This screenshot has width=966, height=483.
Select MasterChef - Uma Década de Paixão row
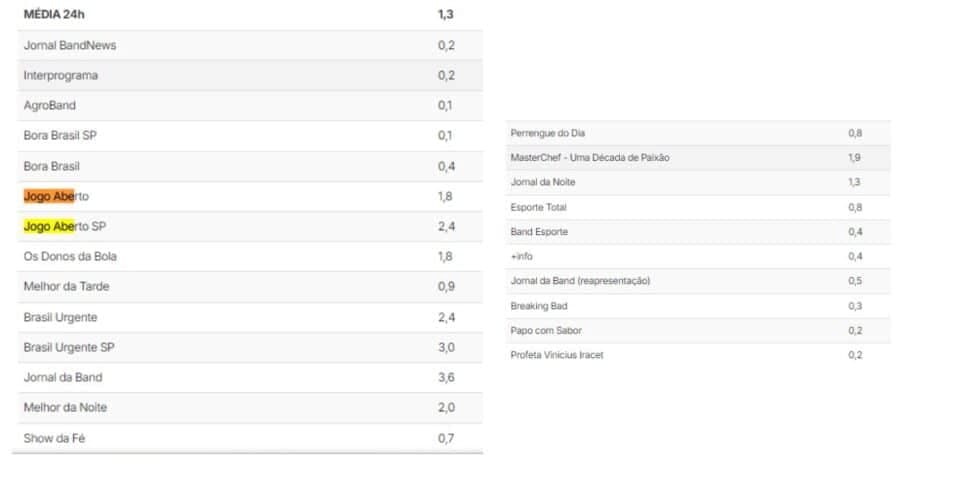pos(698,158)
